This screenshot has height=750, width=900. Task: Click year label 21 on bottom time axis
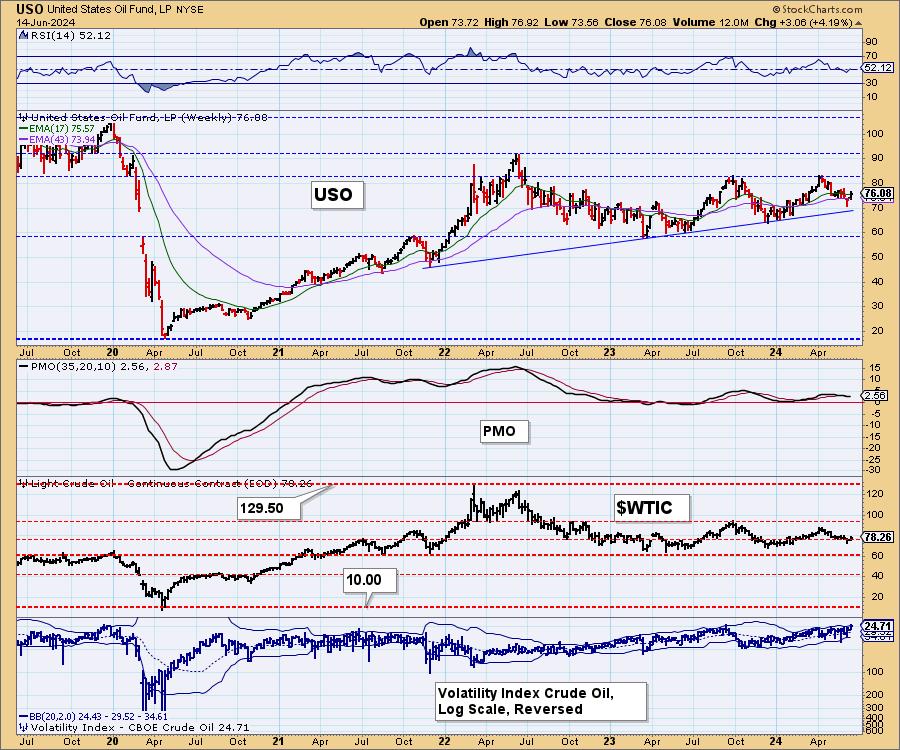(277, 740)
